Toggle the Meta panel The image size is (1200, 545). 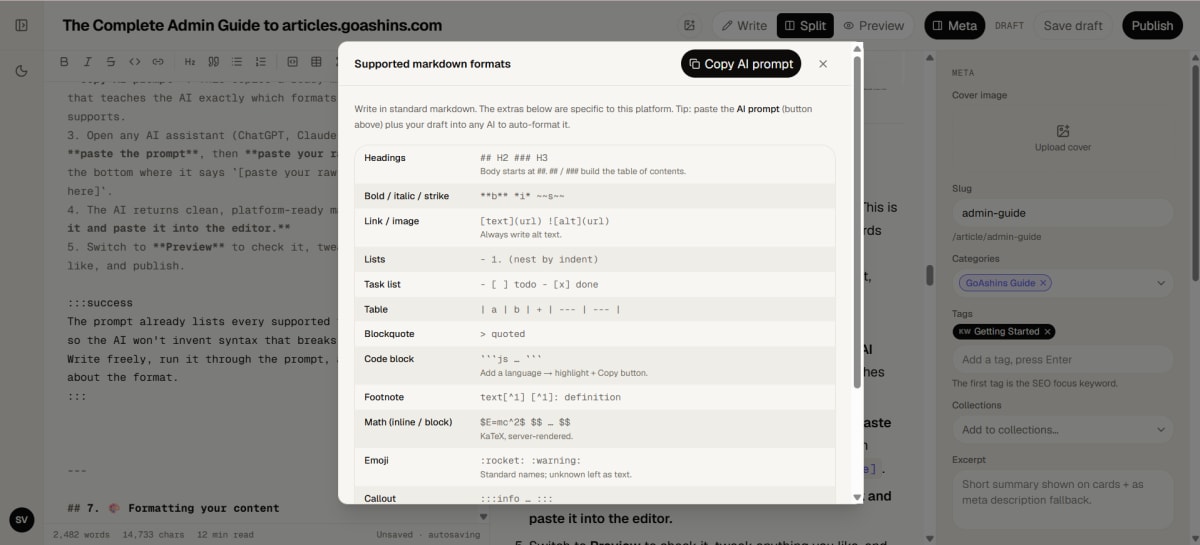tap(954, 25)
